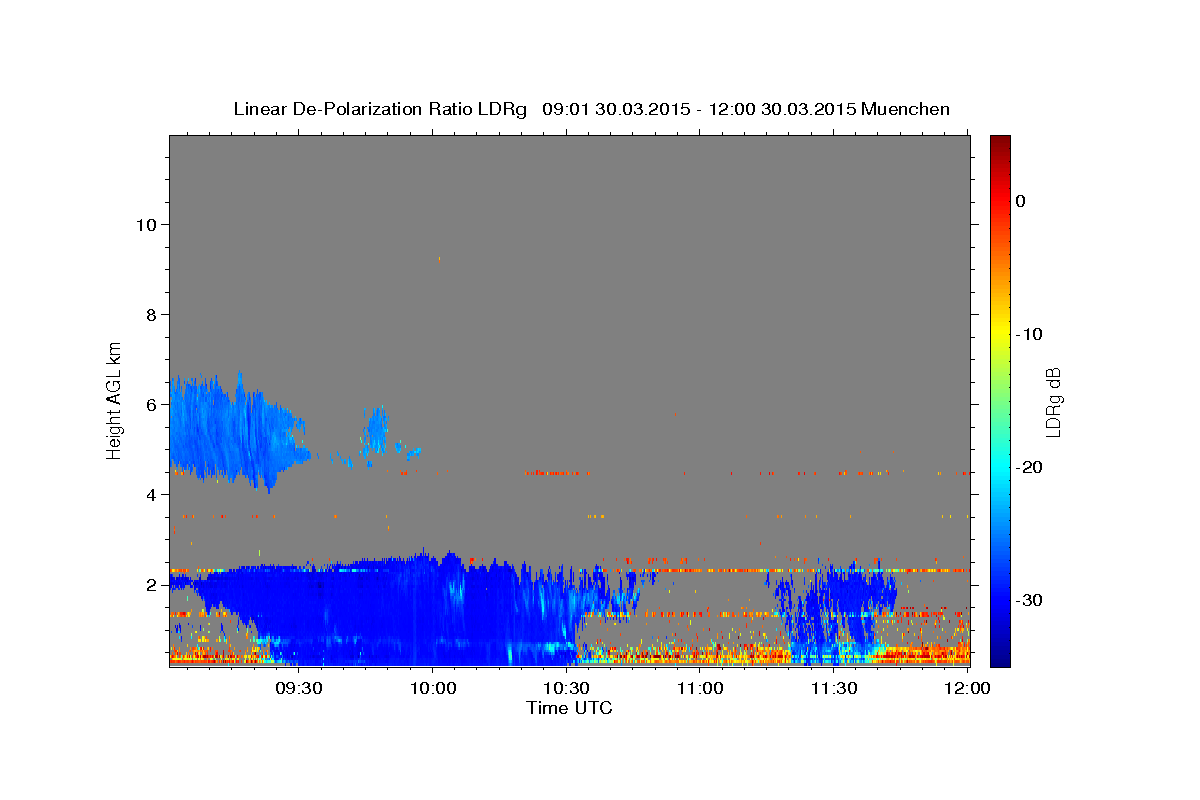Click the height tick label 2
Image resolution: width=1200 pixels, height=800 pixels.
tap(151, 584)
